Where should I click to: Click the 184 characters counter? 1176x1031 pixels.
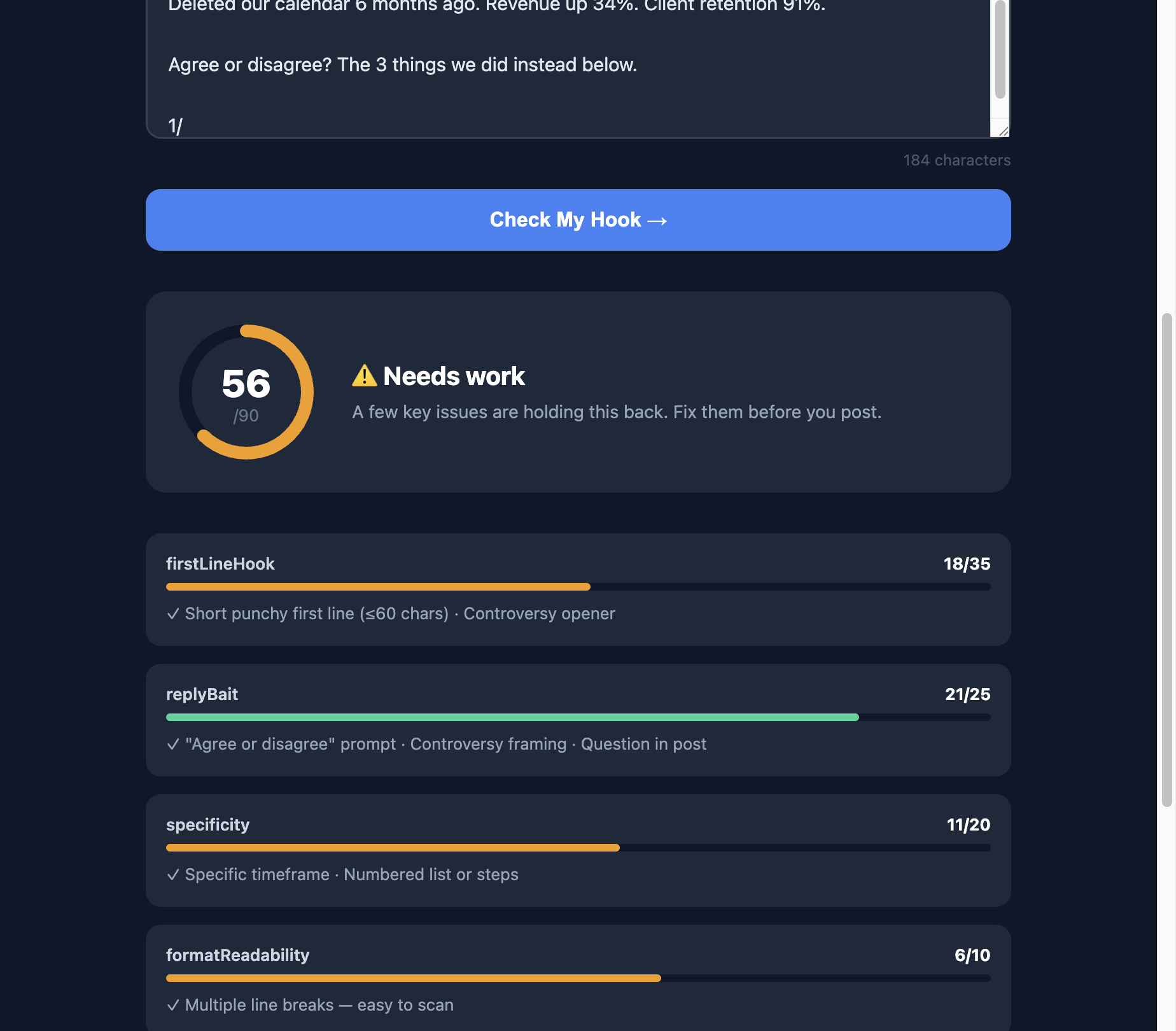(x=956, y=160)
